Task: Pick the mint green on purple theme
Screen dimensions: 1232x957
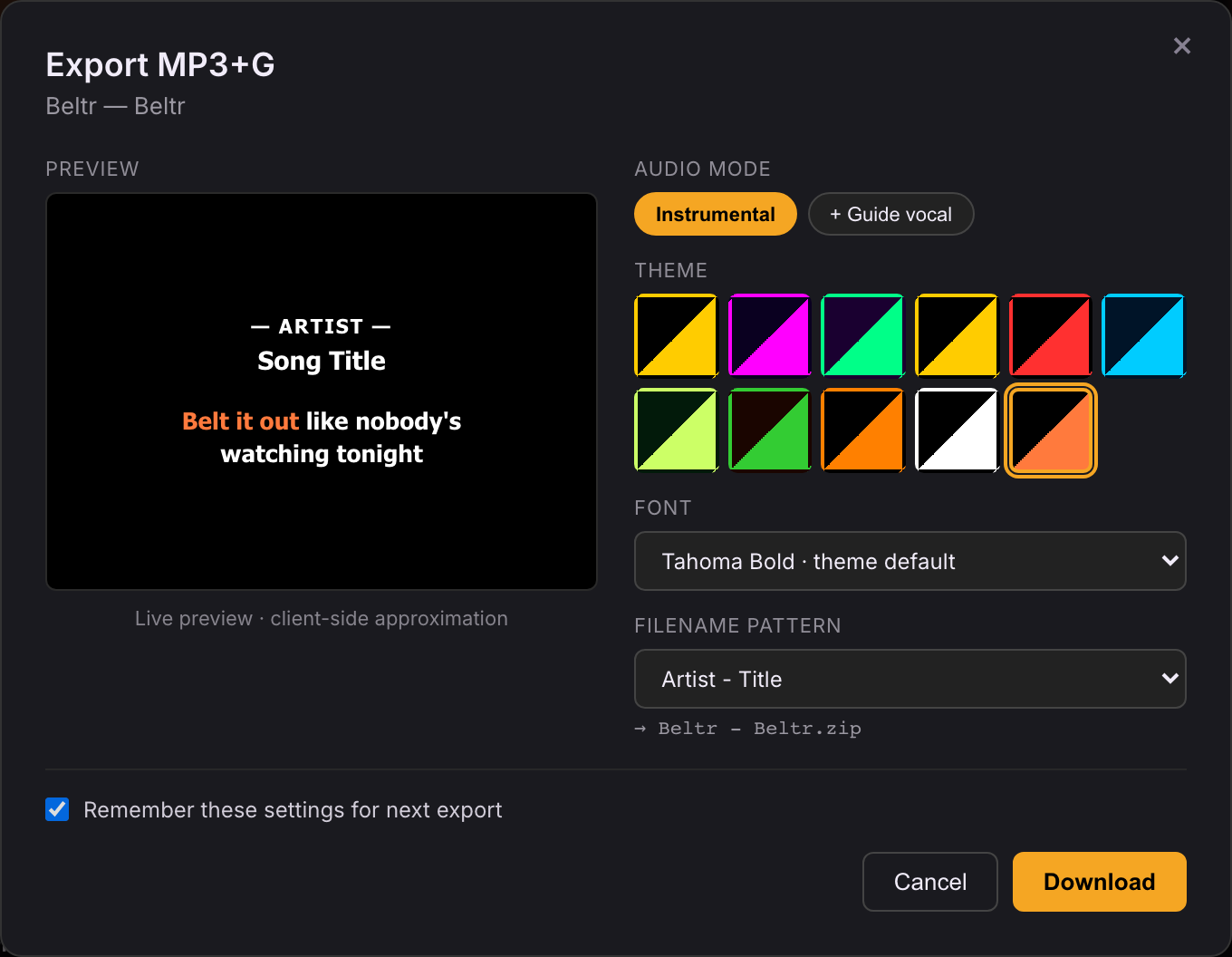Action: [862, 334]
